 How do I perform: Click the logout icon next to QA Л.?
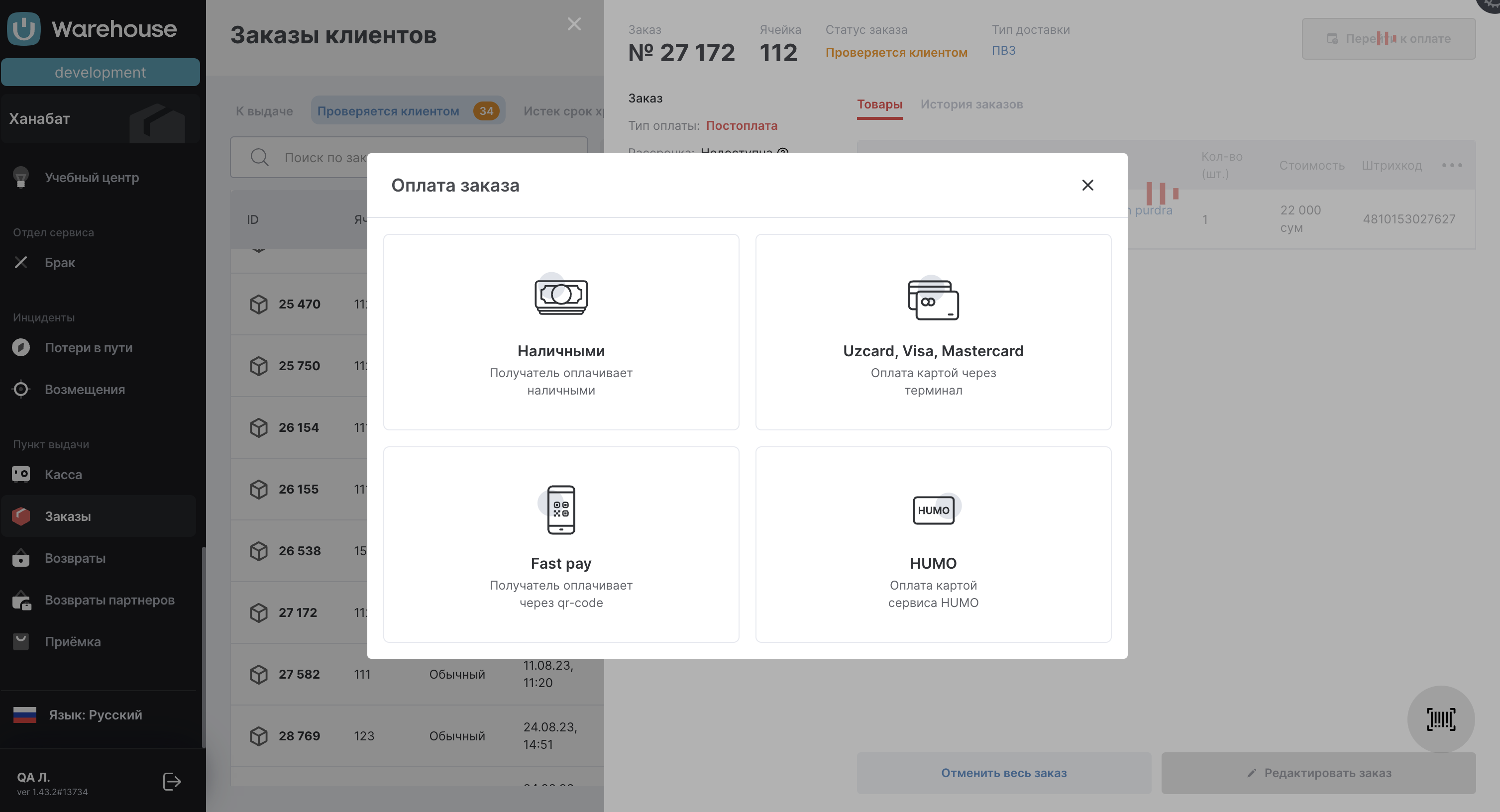(x=172, y=781)
